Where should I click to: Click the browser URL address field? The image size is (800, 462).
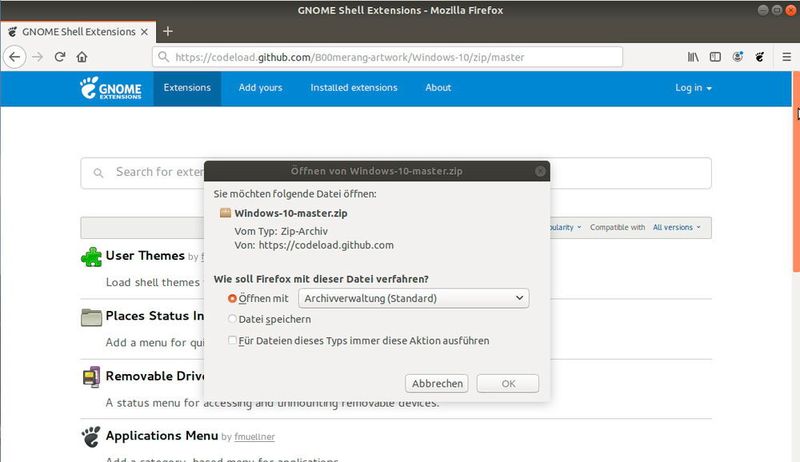coord(387,57)
